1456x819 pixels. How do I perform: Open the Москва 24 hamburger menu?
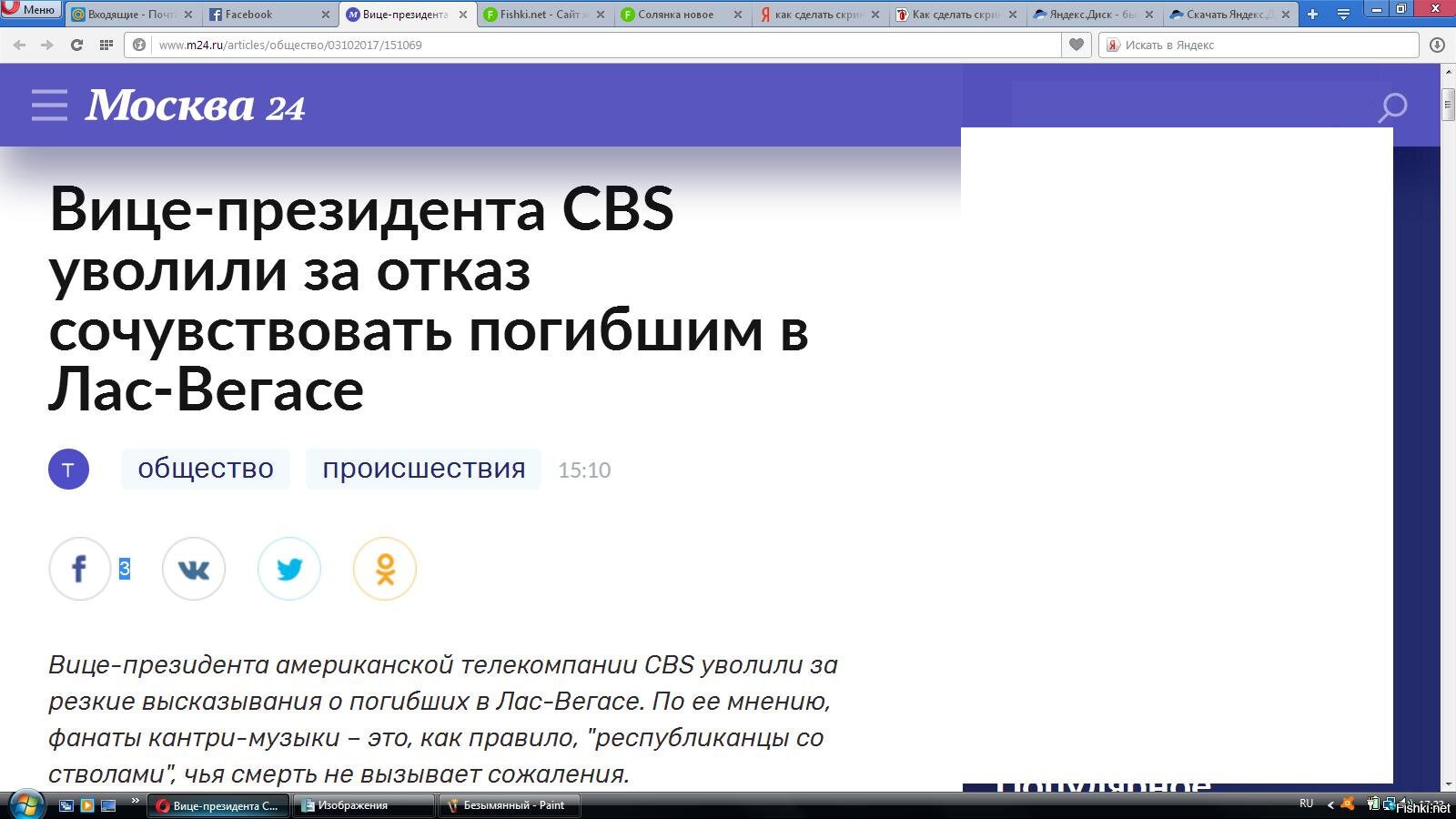coord(49,105)
